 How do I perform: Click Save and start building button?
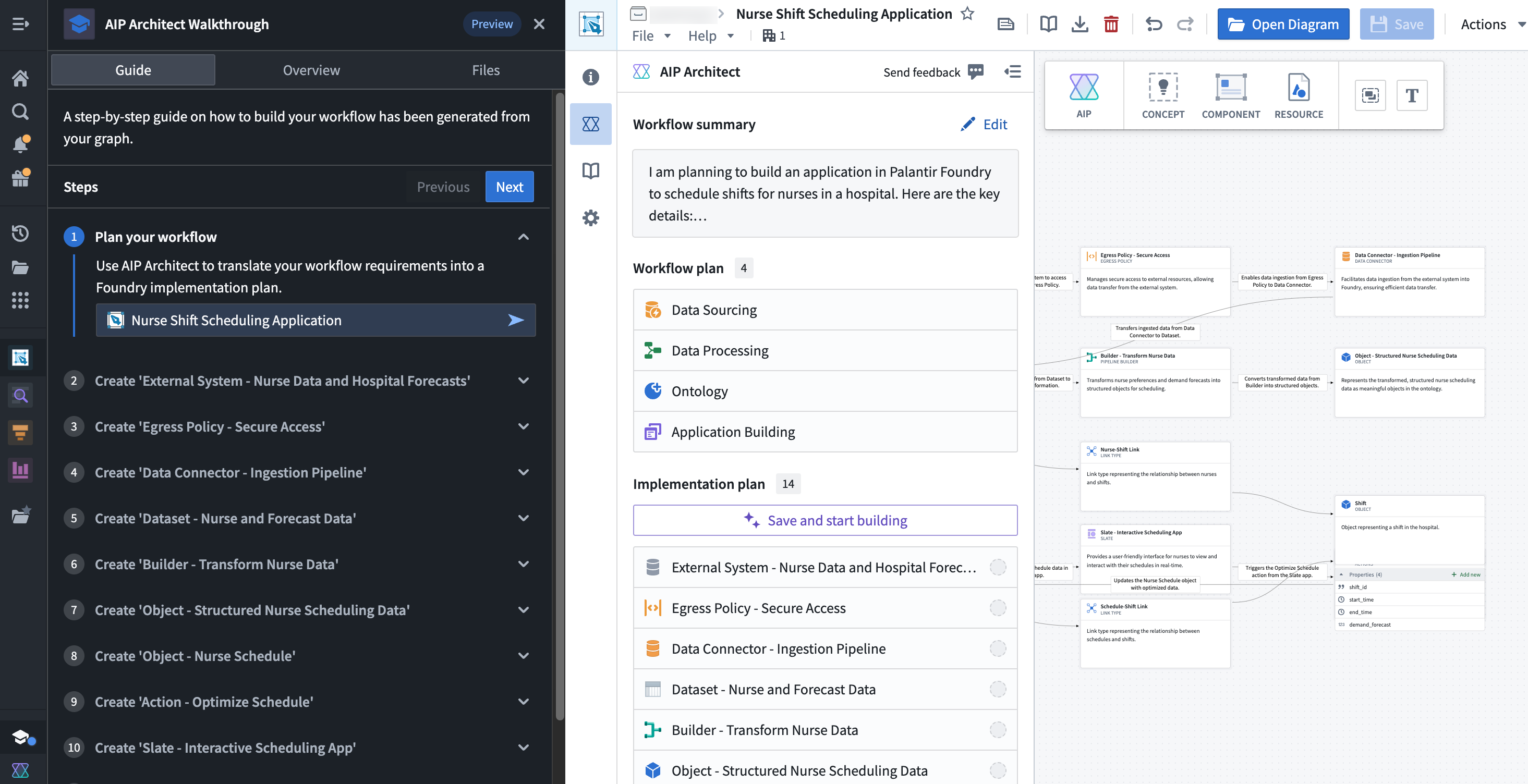[825, 519]
